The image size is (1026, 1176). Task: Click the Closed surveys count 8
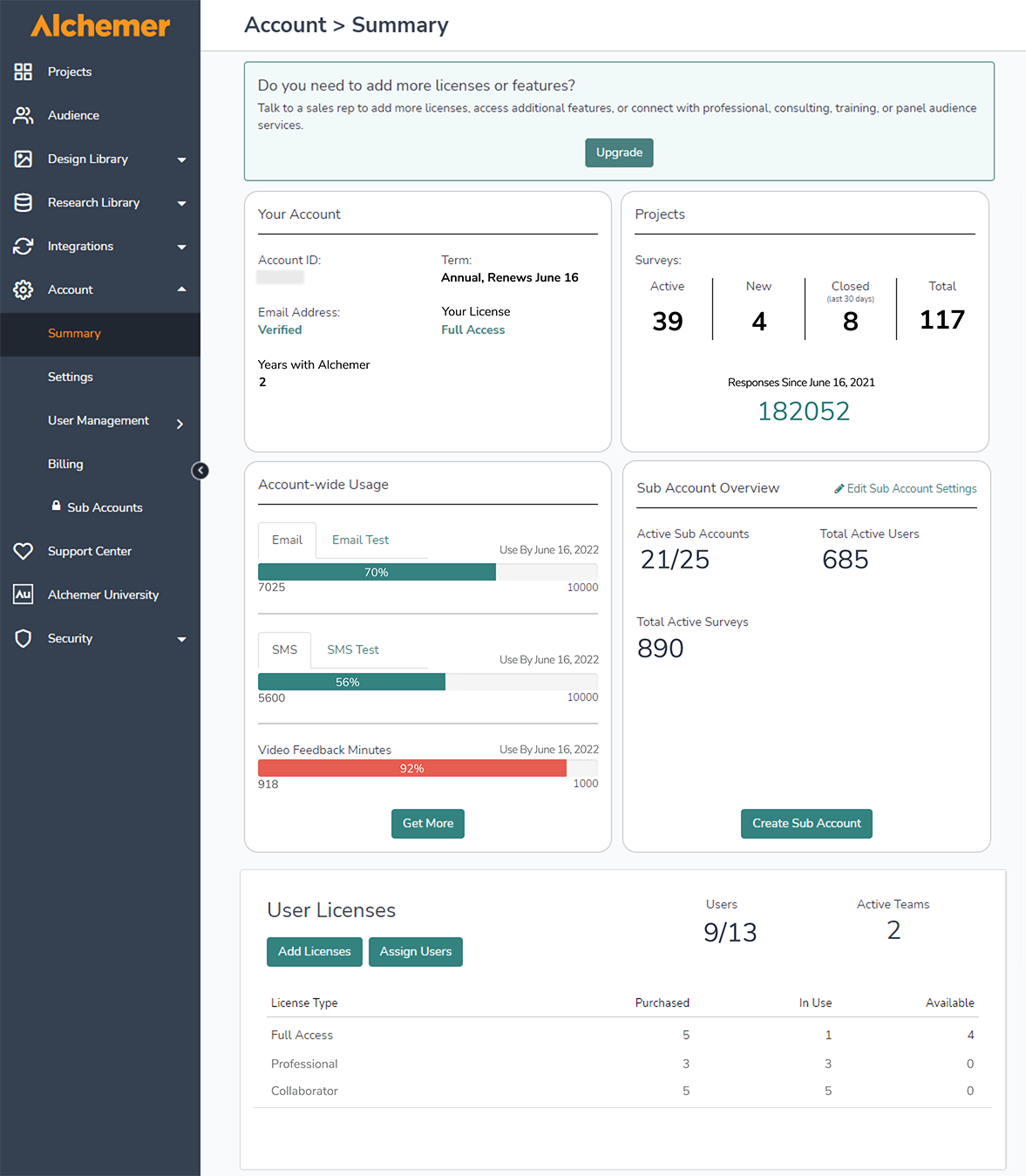pos(851,322)
